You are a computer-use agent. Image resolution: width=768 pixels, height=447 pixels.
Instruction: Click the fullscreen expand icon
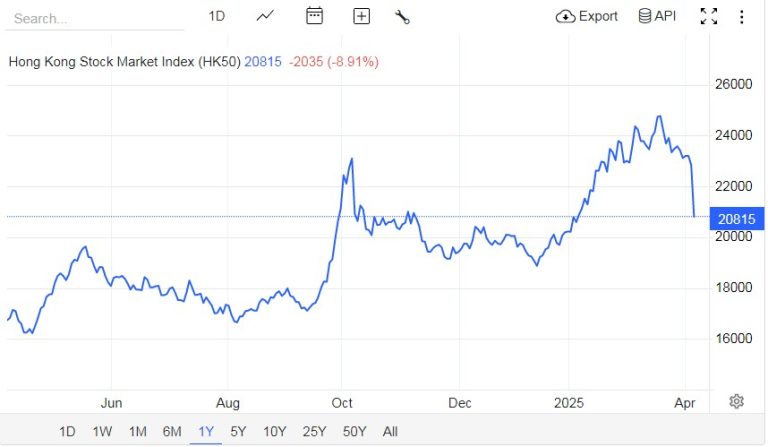coord(709,16)
